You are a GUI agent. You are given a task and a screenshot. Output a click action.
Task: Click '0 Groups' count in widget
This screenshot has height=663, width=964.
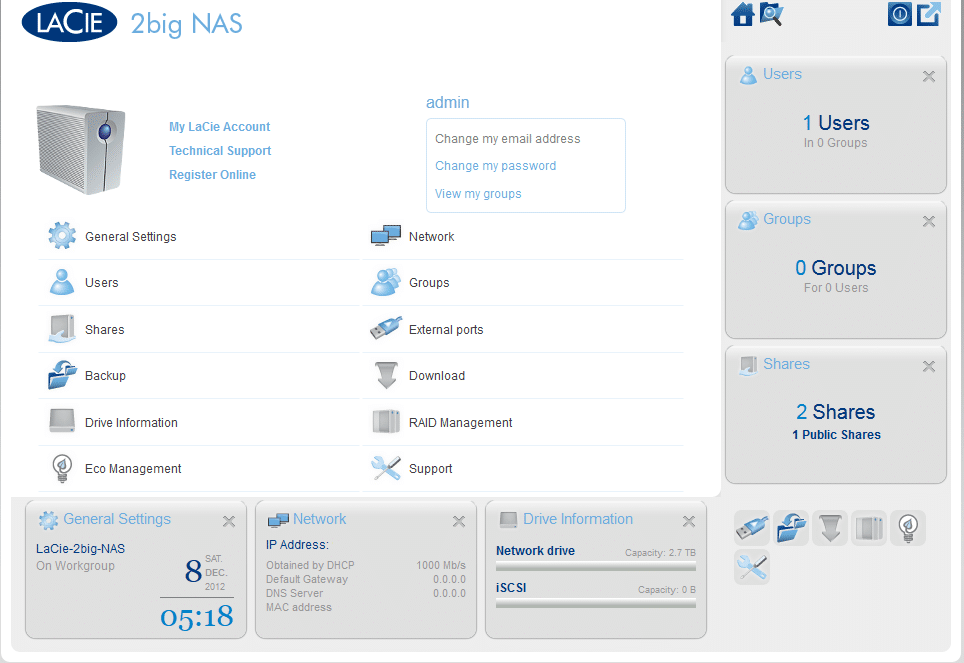click(x=836, y=268)
